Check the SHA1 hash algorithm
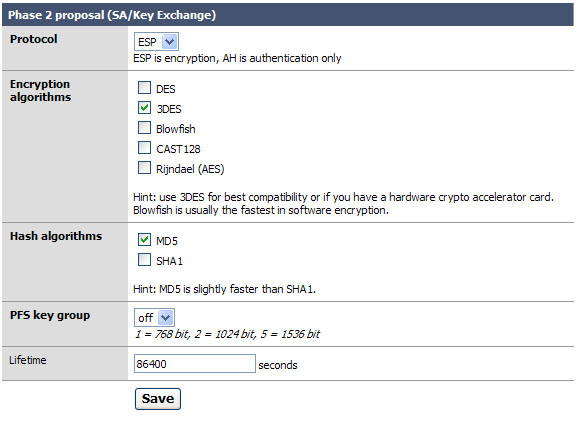The height and width of the screenshot is (422, 583). tap(144, 260)
